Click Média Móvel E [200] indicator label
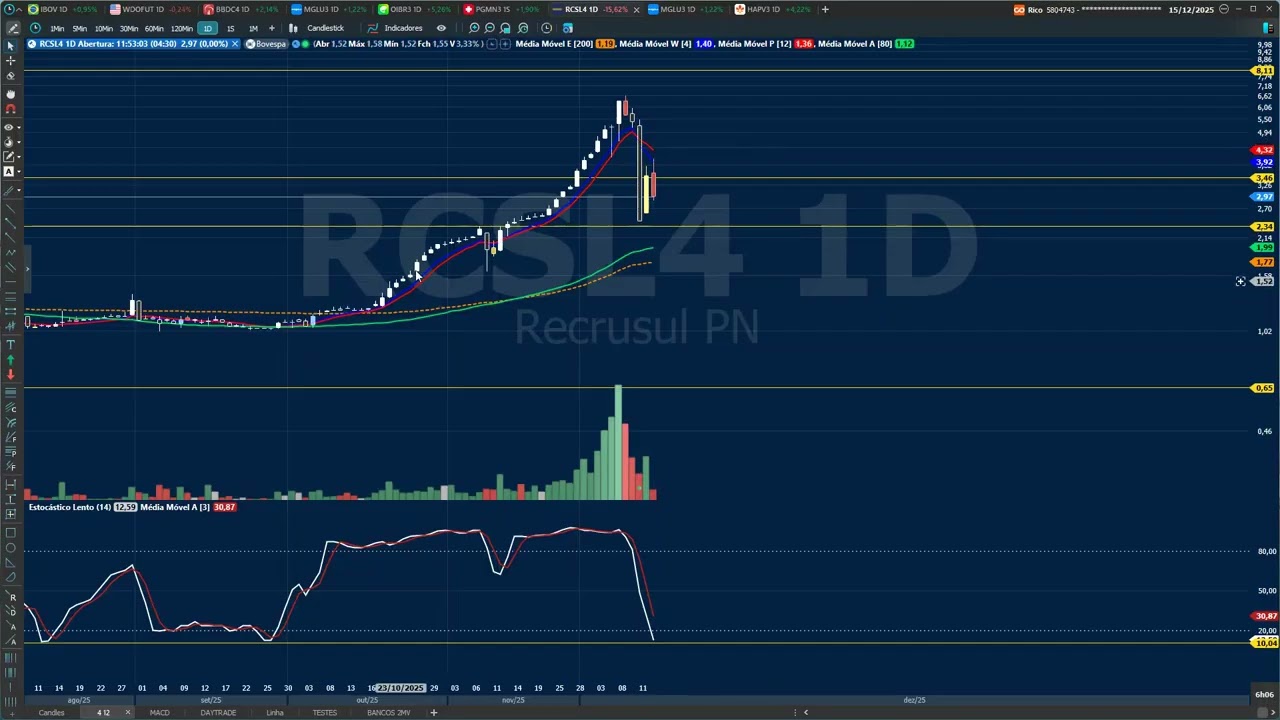1280x720 pixels. pyautogui.click(x=554, y=44)
